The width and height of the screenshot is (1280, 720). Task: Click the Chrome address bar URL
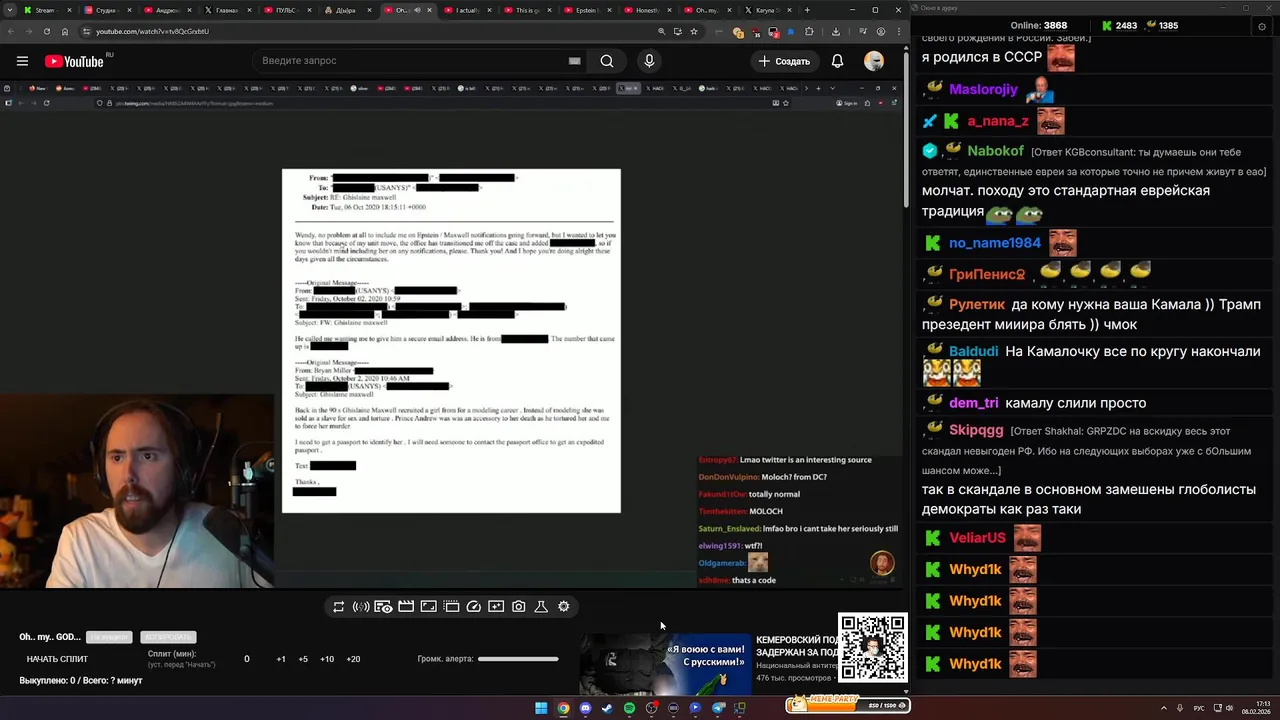[152, 31]
